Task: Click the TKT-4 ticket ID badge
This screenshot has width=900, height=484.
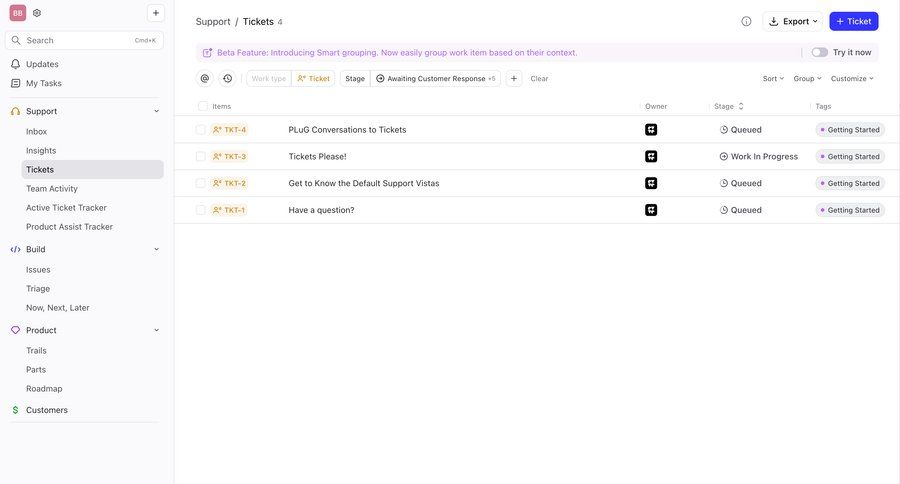Action: click(x=229, y=130)
